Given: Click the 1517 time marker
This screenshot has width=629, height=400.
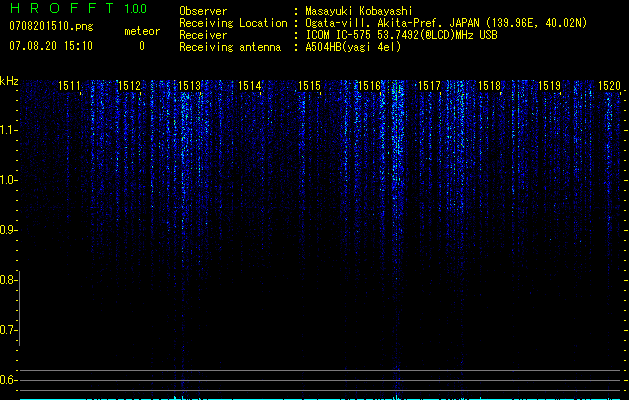Looking at the screenshot, I should [x=429, y=86].
